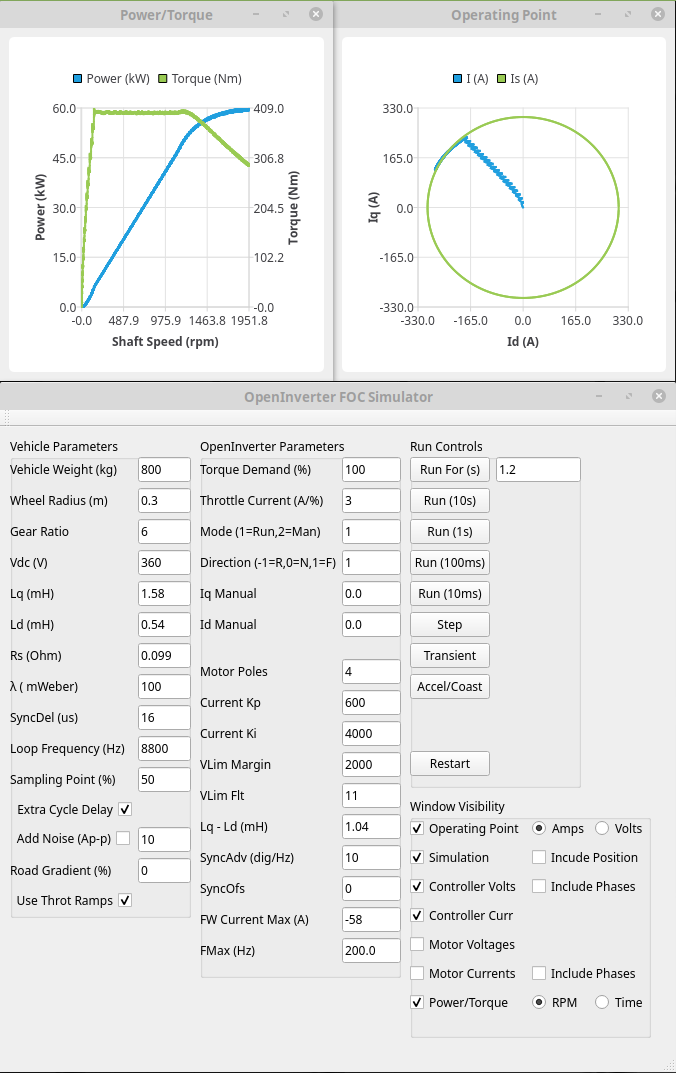Click the Accel/Coast button
The image size is (676, 1073).
450,686
